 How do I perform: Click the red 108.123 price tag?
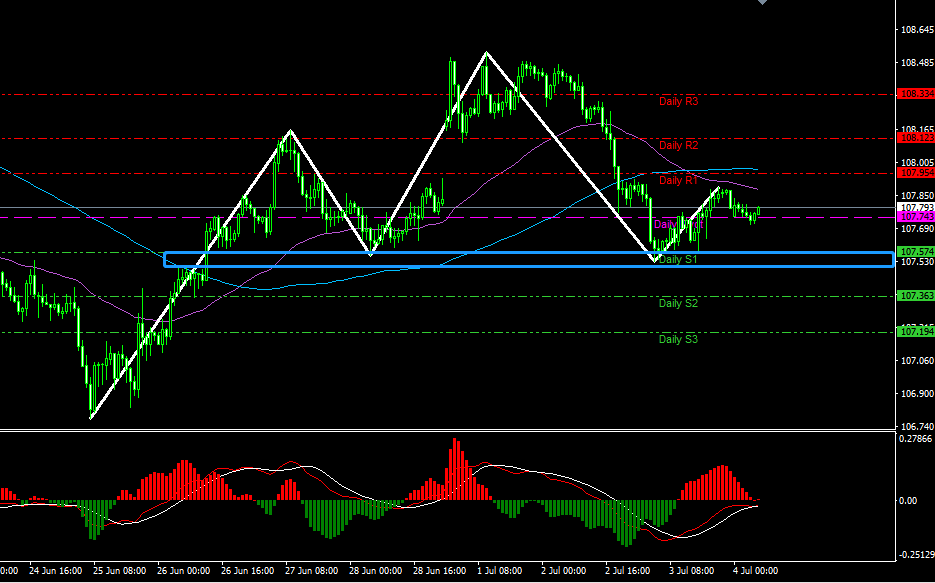tap(916, 138)
